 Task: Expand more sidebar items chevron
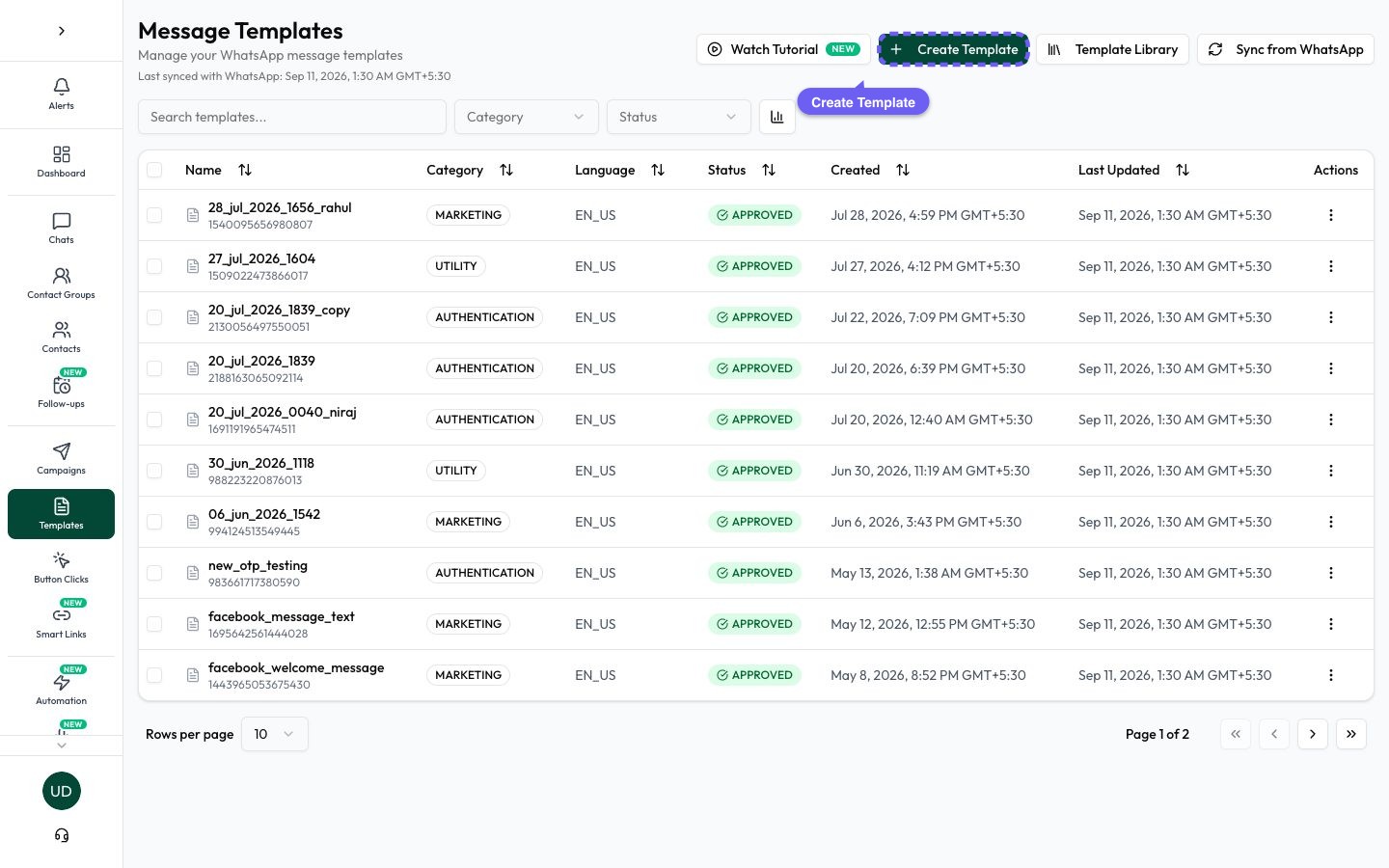coord(62,745)
